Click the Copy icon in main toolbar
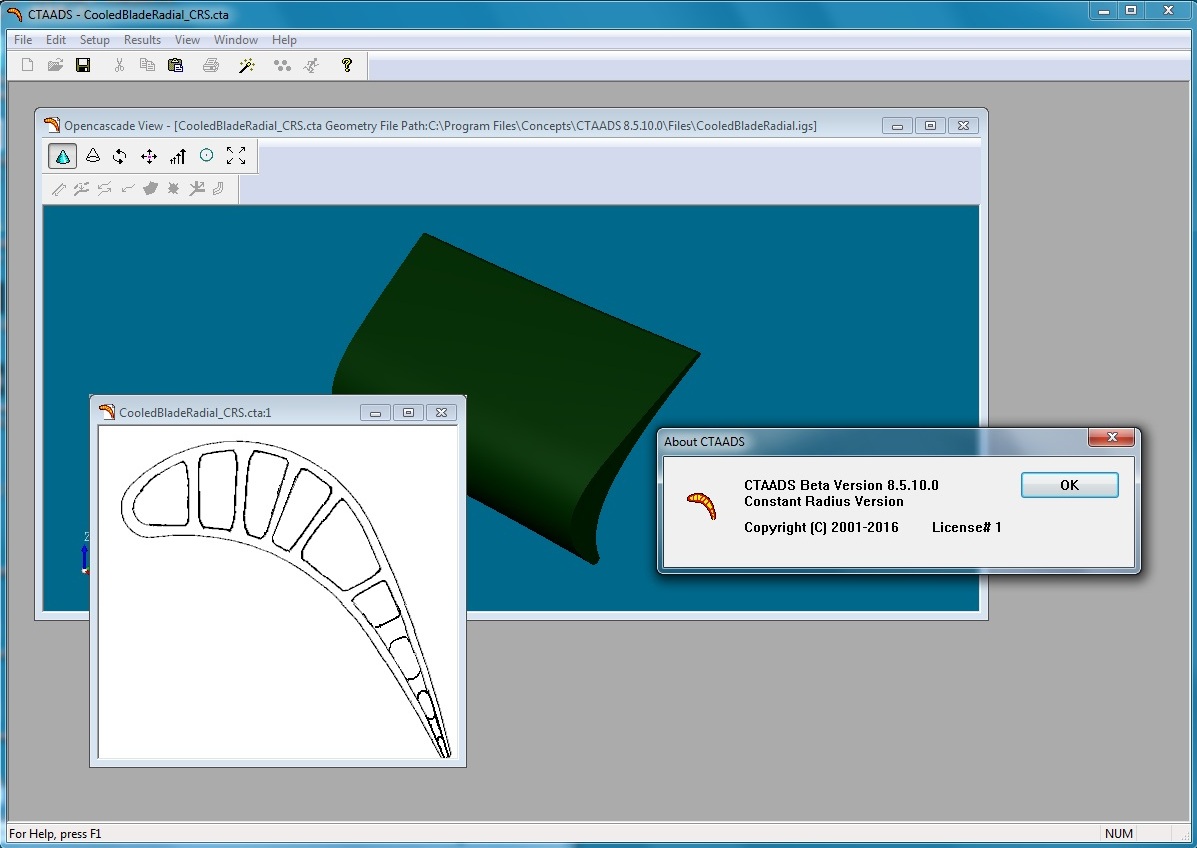Screen dimensions: 1197x848 pos(147,66)
